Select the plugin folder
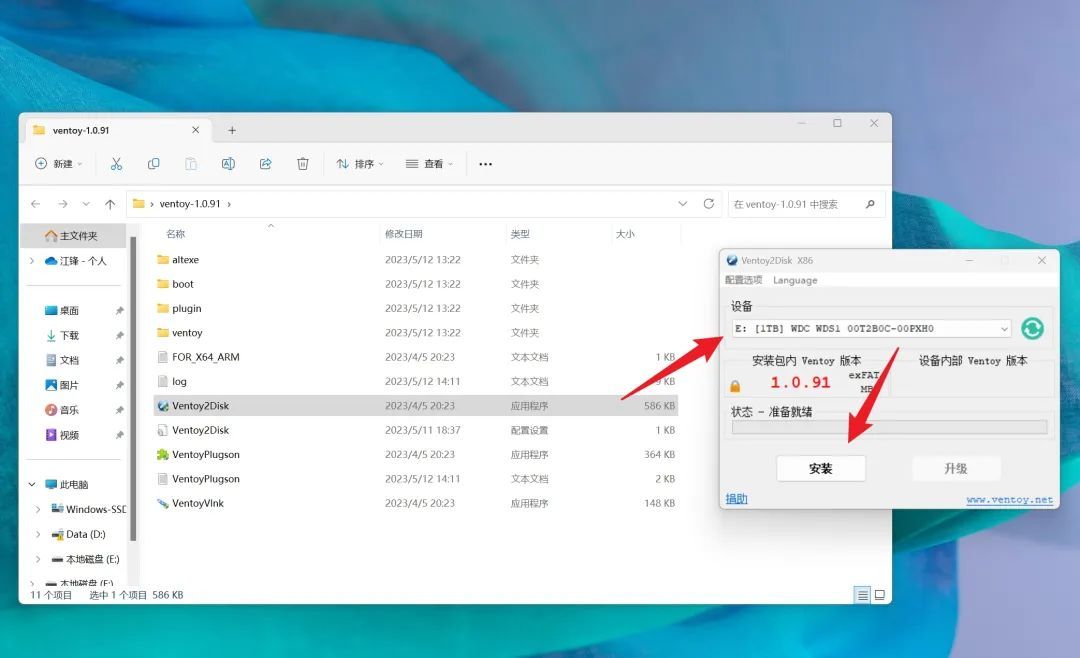Image resolution: width=1080 pixels, height=658 pixels. pos(416,309)
